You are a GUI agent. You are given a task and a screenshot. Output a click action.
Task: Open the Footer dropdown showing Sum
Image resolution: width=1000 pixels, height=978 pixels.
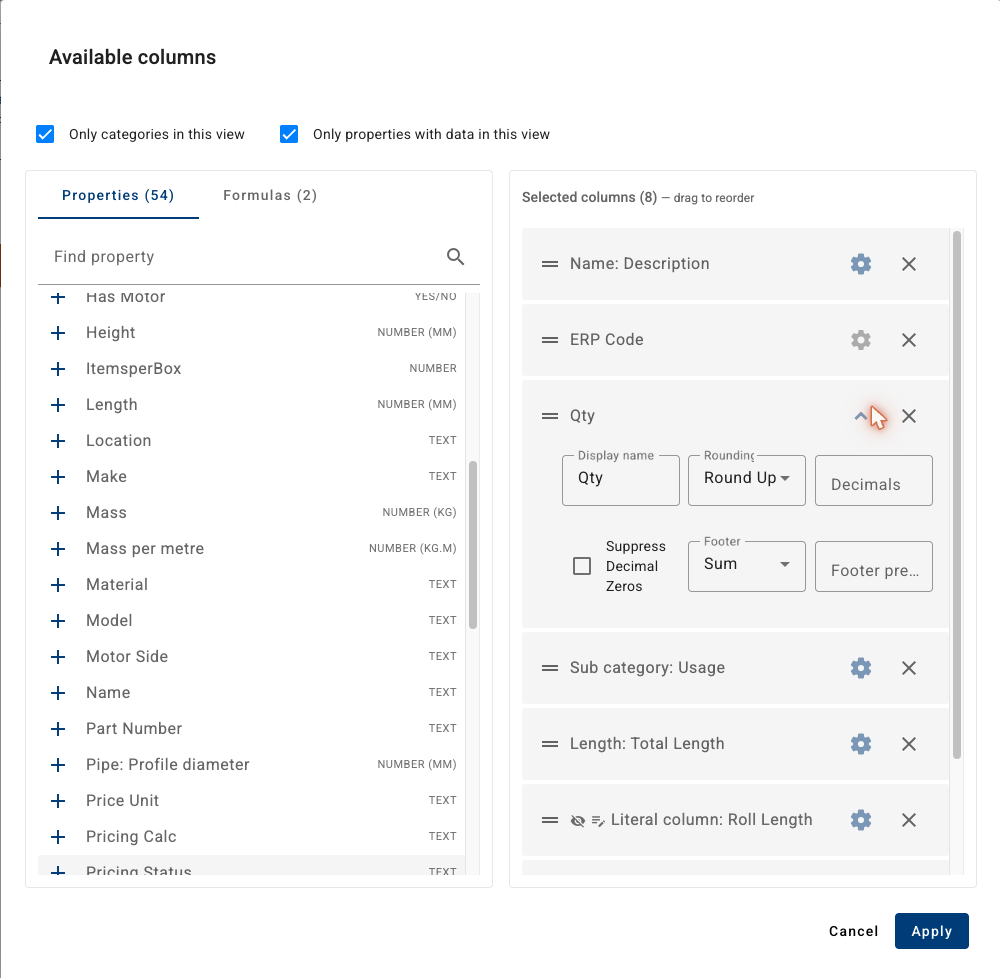pos(747,567)
